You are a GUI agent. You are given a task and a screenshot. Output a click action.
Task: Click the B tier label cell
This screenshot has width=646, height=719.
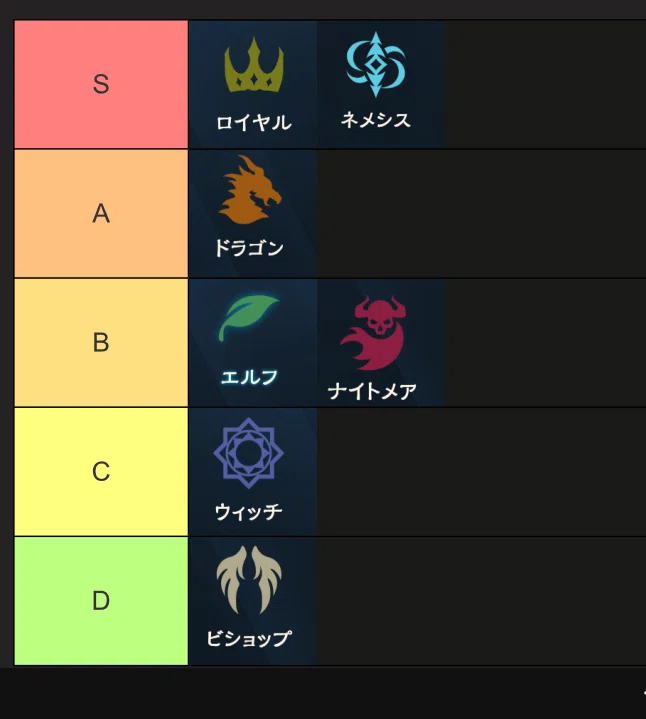101,343
